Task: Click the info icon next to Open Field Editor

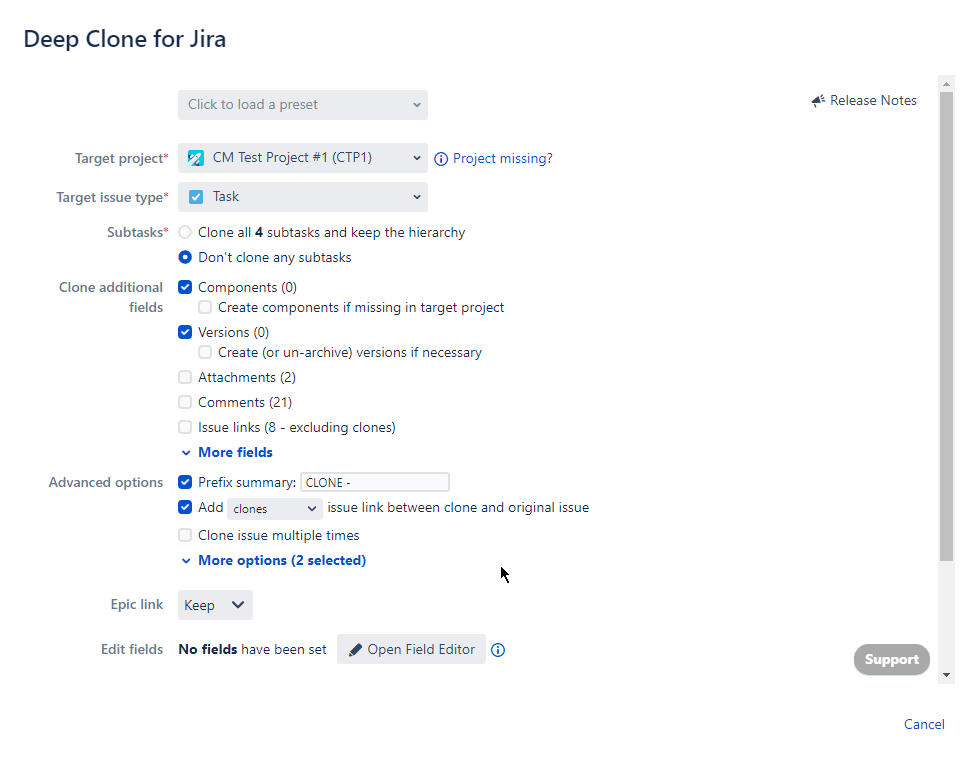Action: pyautogui.click(x=498, y=649)
